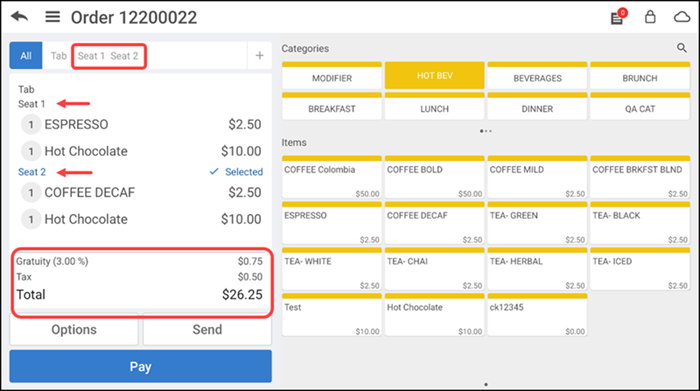Open the BRUNCH category

tap(640, 76)
